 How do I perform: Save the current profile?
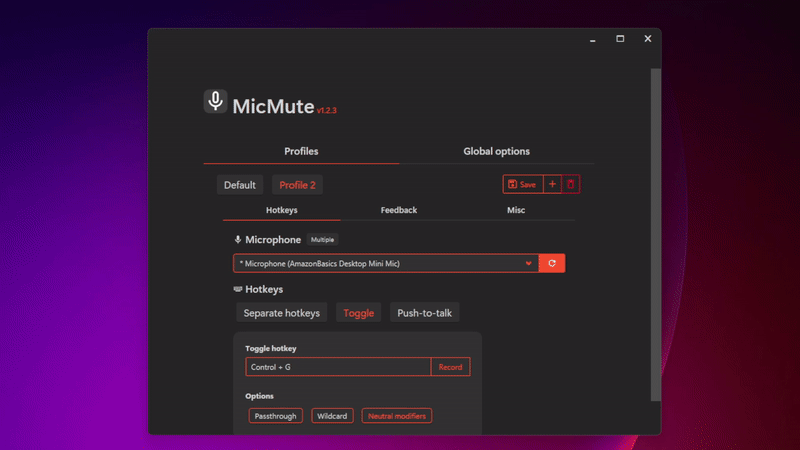522,184
